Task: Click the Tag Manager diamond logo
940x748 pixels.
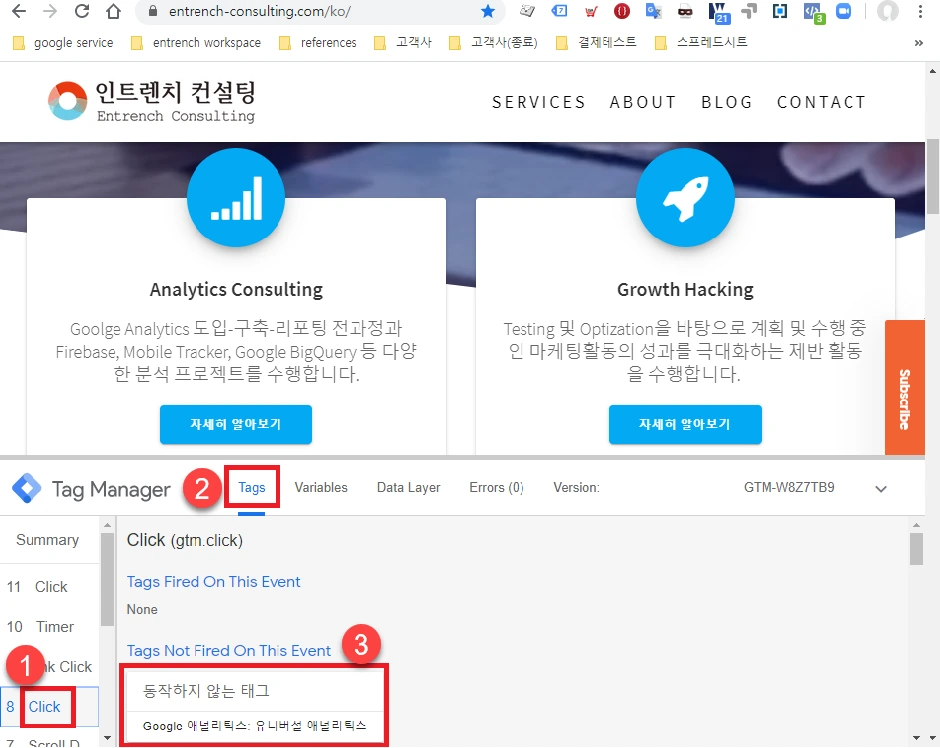Action: pos(26,488)
